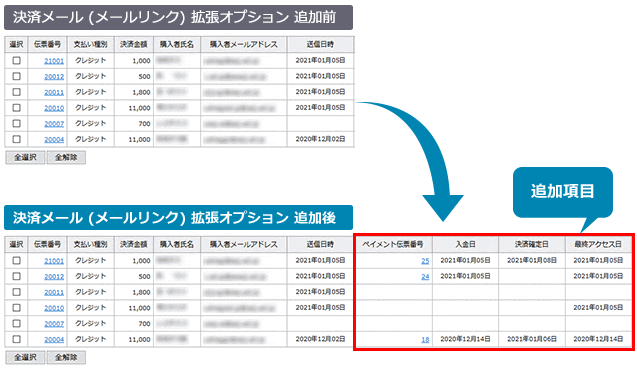The height and width of the screenshot is (370, 637).
Task: Open slip number 21001 link in 追加前 table
Action: pyautogui.click(x=54, y=61)
